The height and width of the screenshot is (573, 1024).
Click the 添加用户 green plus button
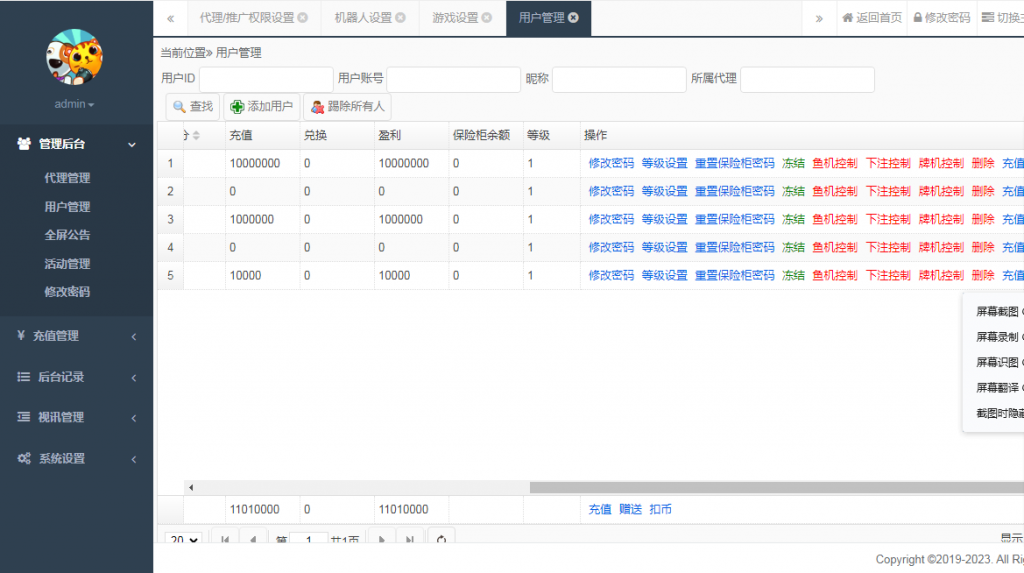click(x=261, y=107)
